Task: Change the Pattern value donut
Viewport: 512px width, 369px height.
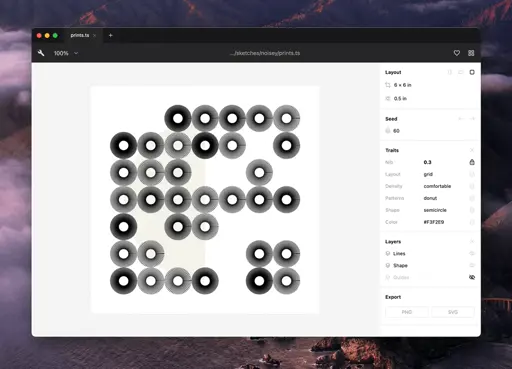Action: (x=430, y=198)
